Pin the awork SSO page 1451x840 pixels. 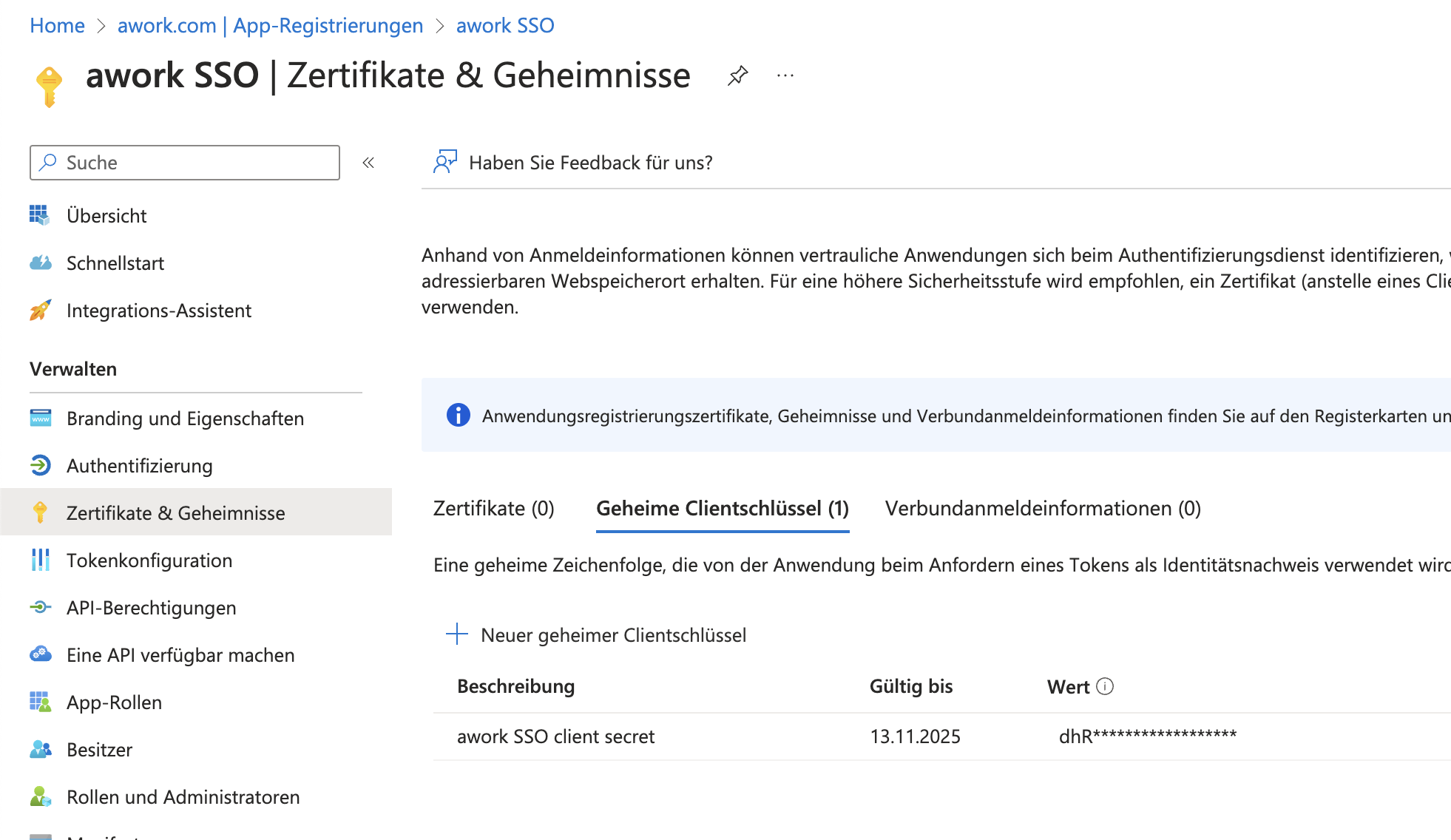(737, 75)
